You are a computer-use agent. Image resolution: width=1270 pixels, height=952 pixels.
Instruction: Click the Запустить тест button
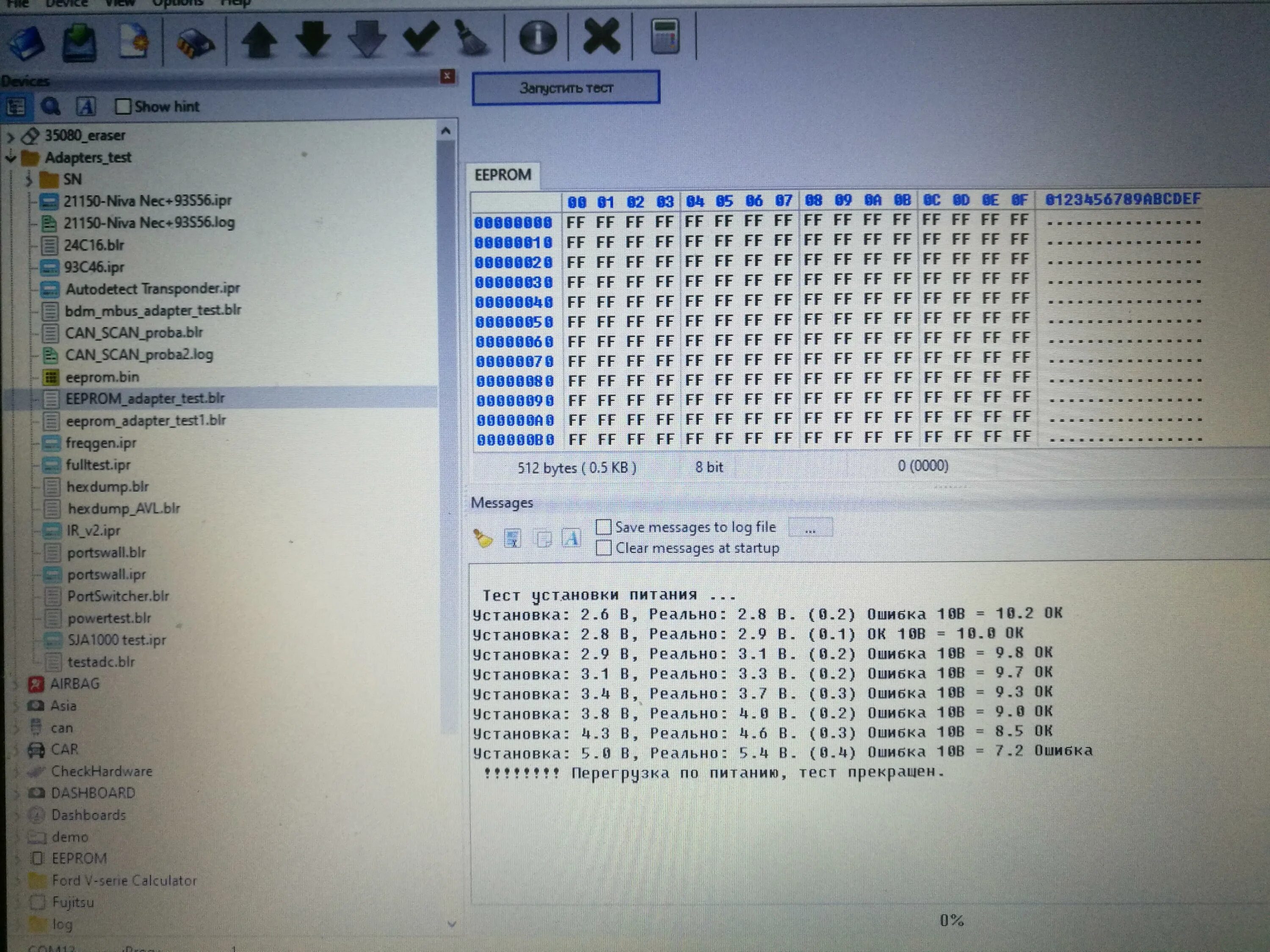566,88
